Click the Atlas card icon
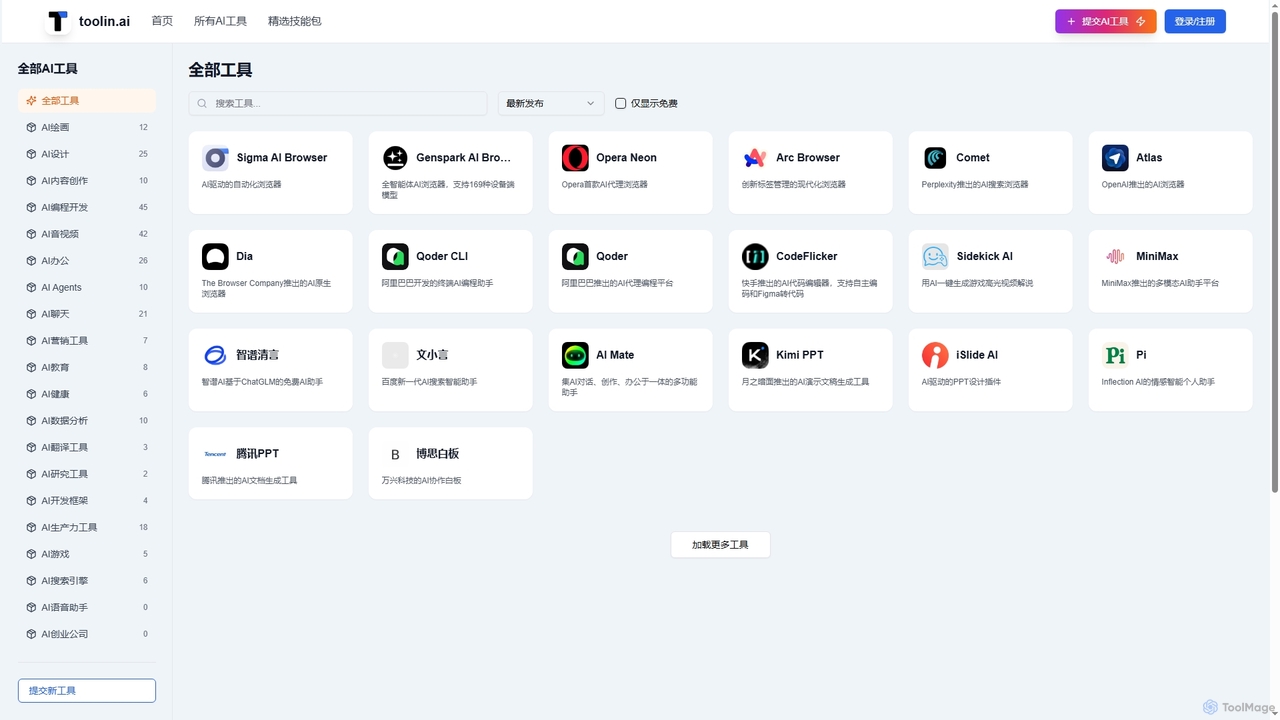The height and width of the screenshot is (720, 1280). pyautogui.click(x=1115, y=158)
